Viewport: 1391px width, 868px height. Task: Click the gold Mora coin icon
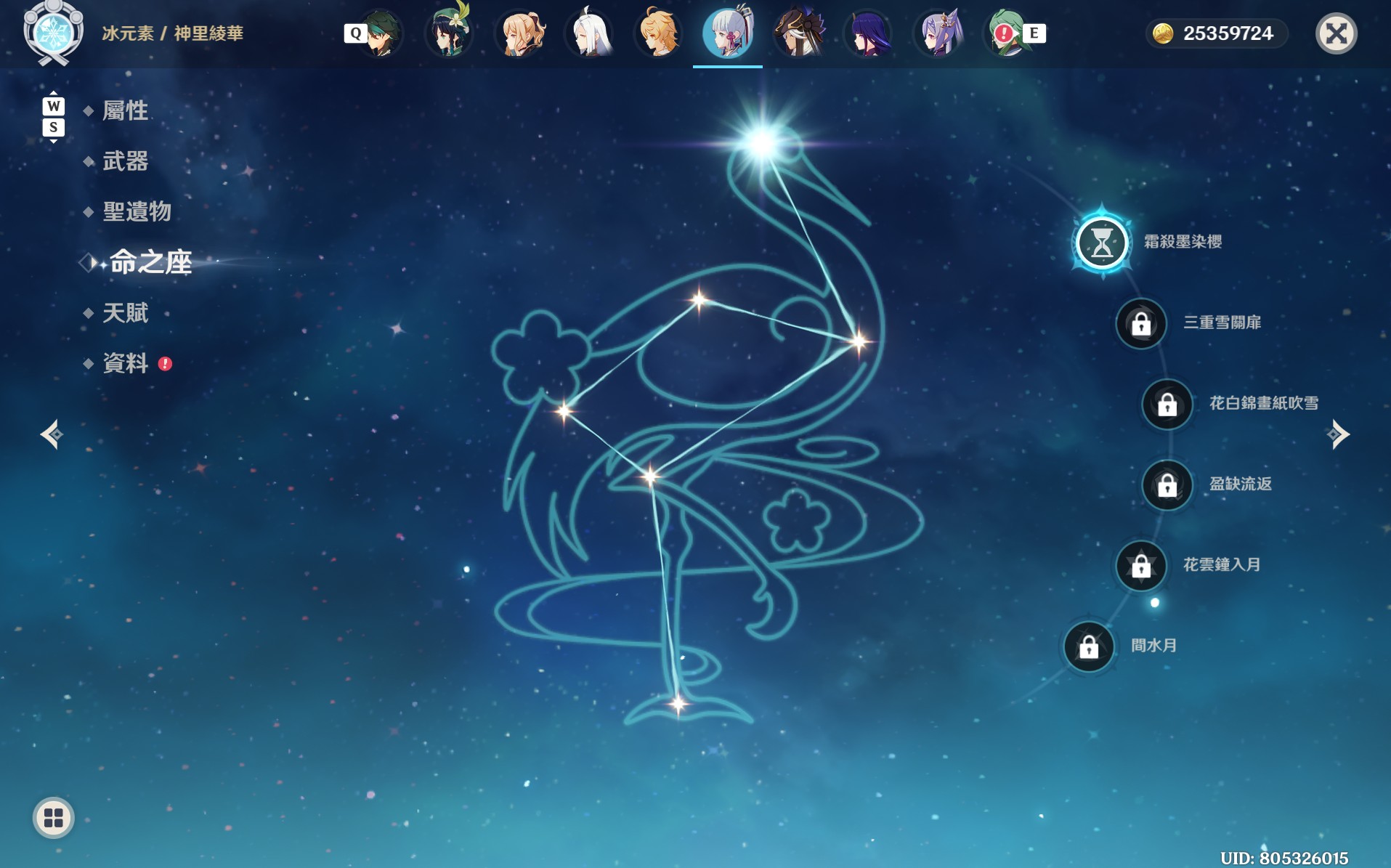[1163, 33]
